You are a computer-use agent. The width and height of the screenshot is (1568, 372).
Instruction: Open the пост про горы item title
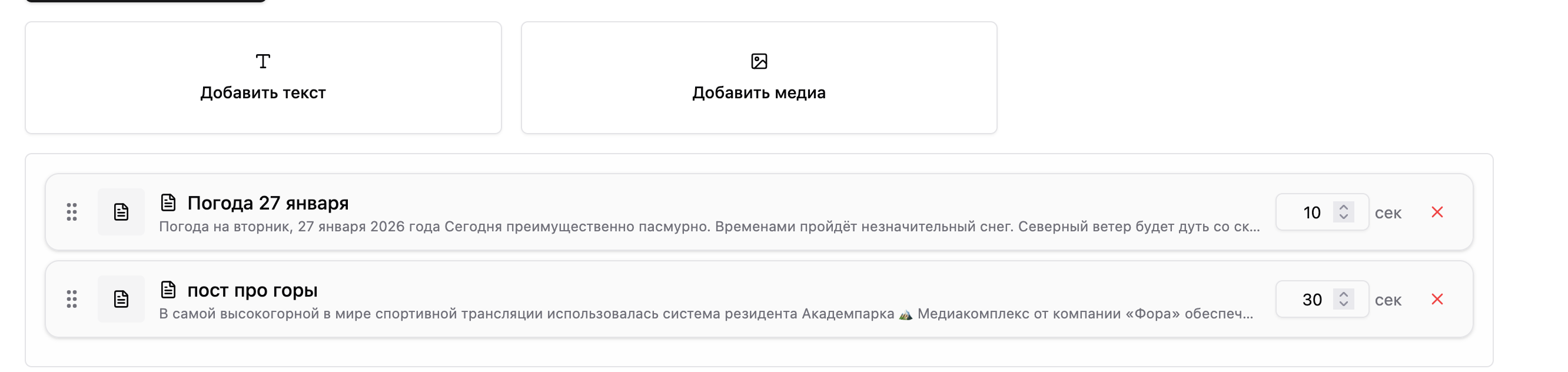(252, 290)
